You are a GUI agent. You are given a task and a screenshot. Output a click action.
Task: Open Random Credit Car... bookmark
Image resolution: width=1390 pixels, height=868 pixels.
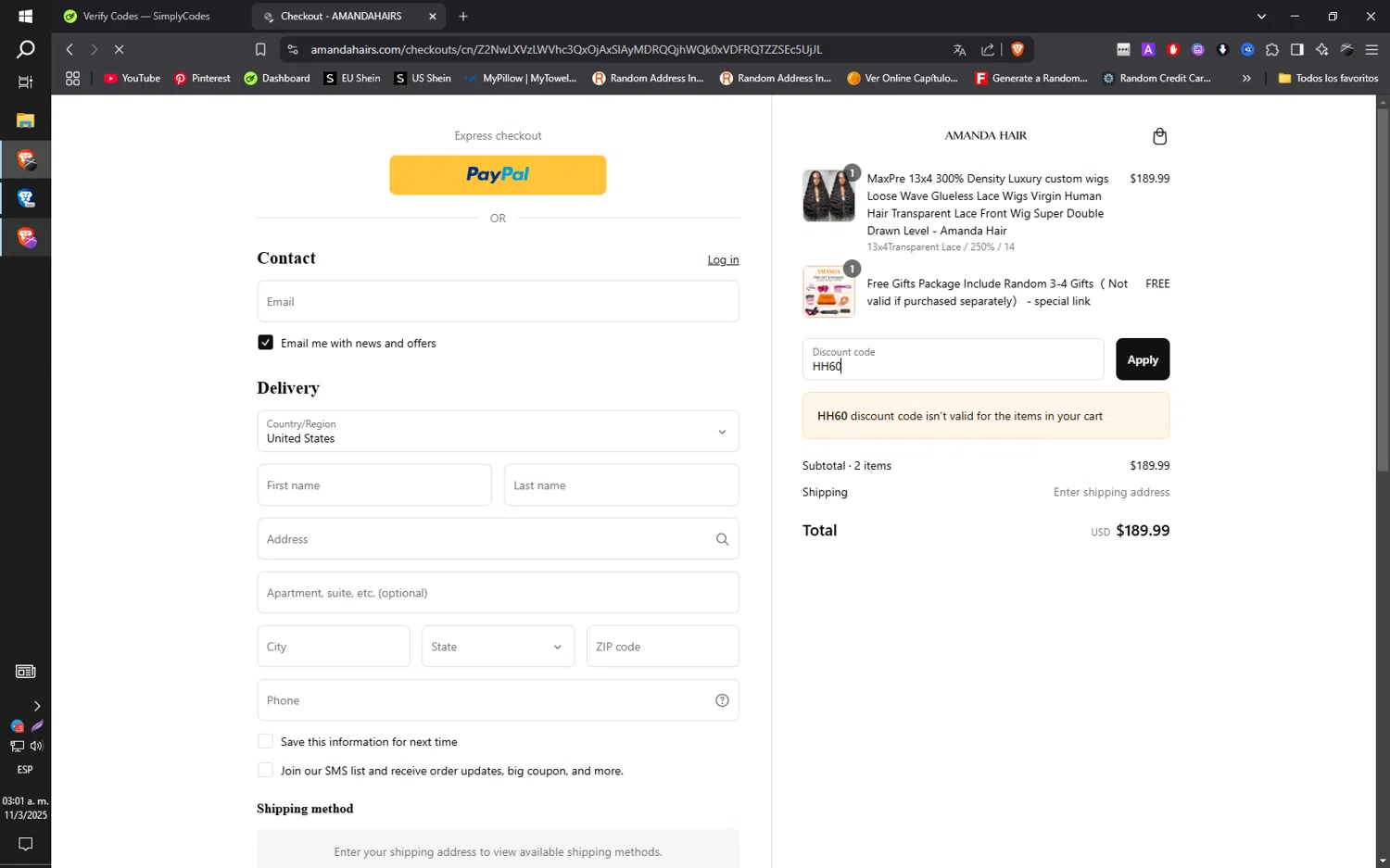point(1156,79)
